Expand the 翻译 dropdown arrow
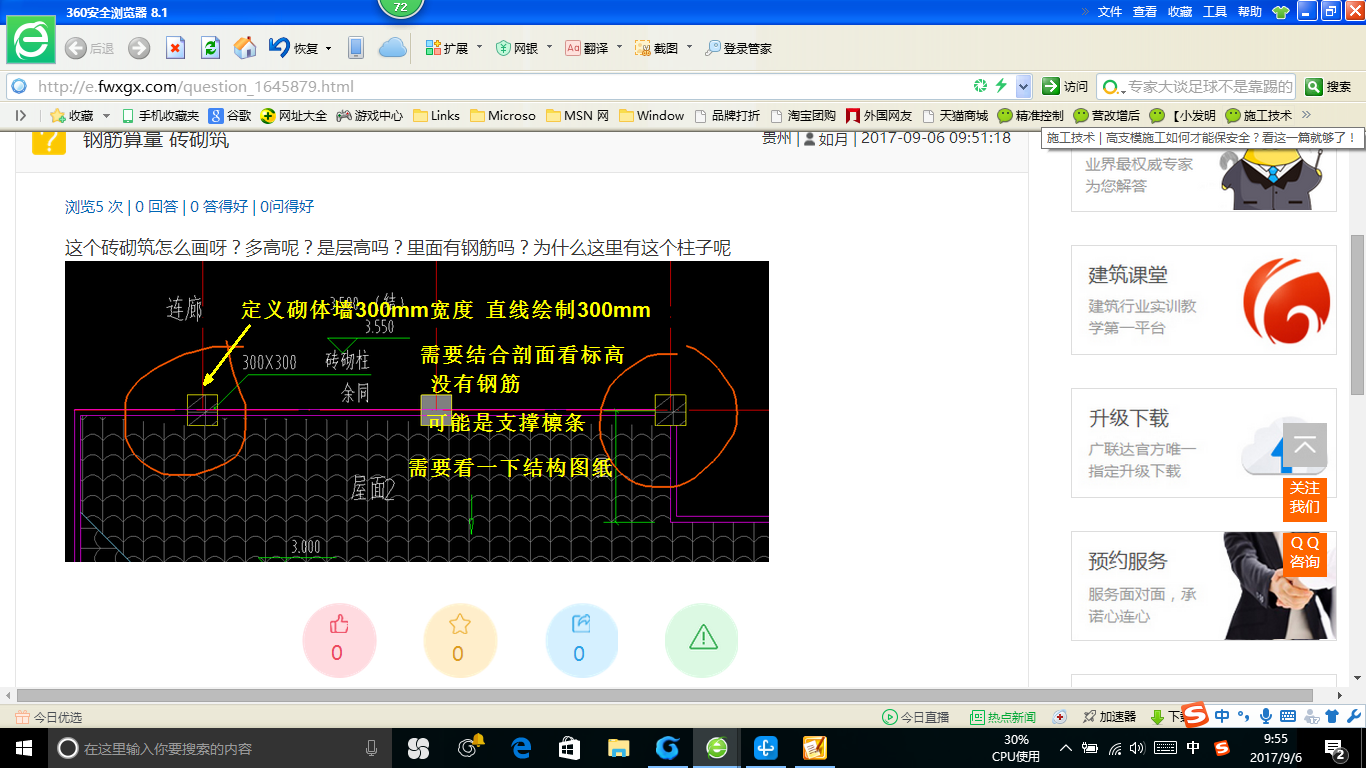Image resolution: width=1366 pixels, height=768 pixels. click(619, 47)
